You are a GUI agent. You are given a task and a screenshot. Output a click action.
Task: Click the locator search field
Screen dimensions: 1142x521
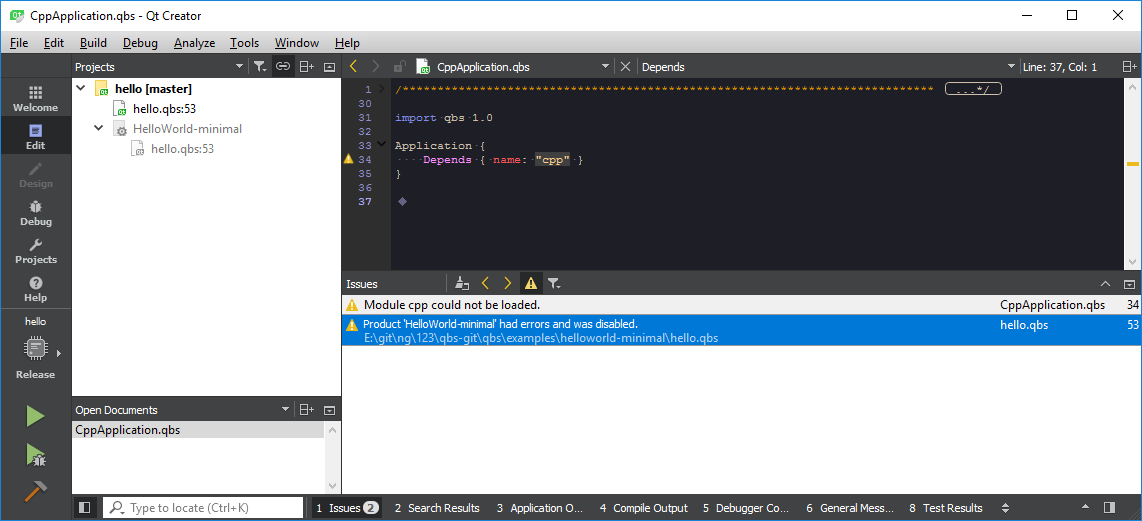point(212,508)
